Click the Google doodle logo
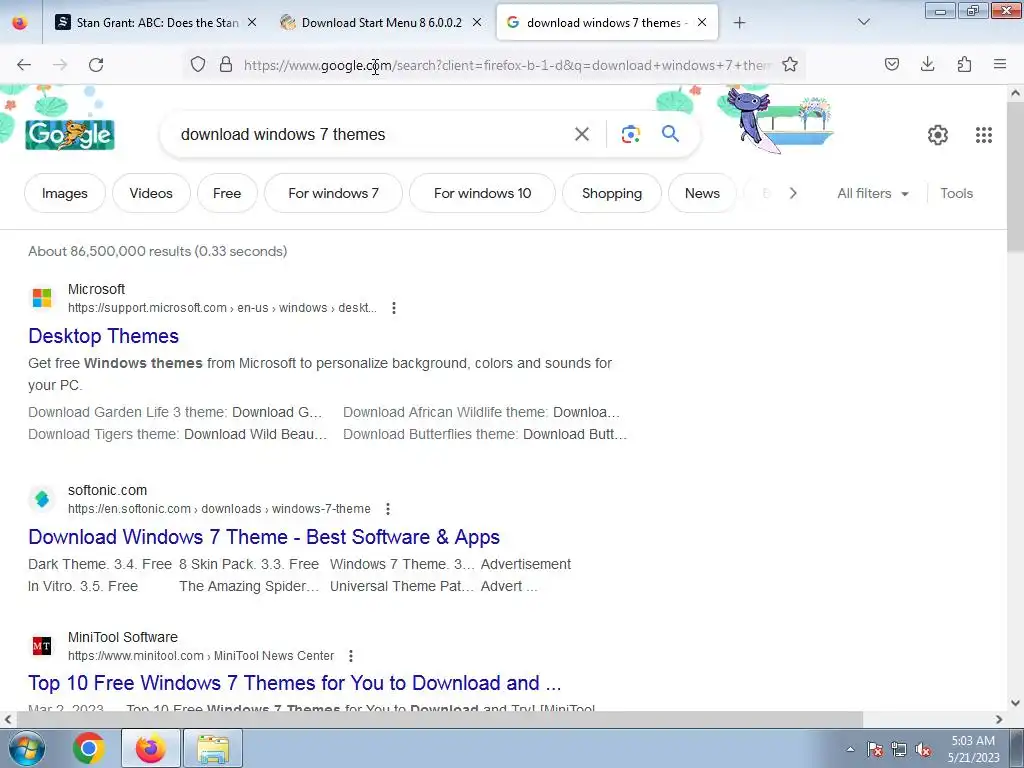The height and width of the screenshot is (768, 1024). 70,135
